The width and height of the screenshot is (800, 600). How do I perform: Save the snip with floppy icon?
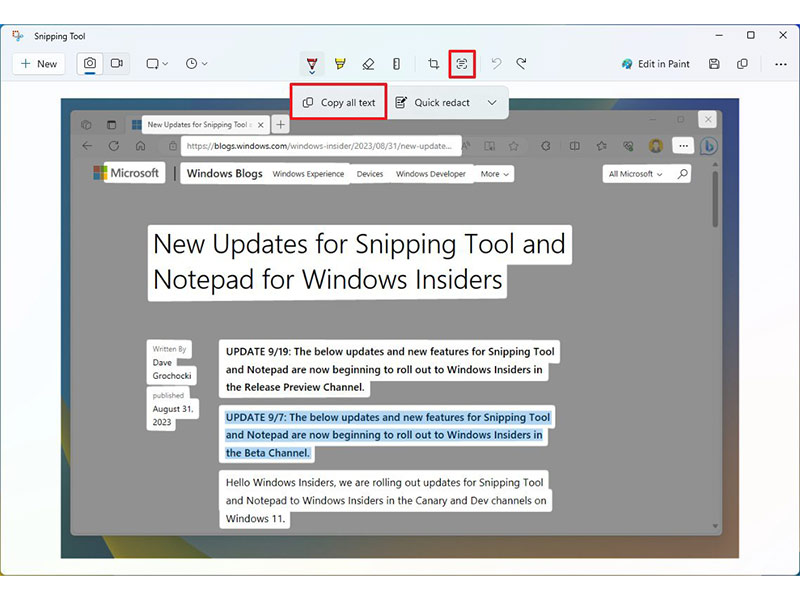714,64
